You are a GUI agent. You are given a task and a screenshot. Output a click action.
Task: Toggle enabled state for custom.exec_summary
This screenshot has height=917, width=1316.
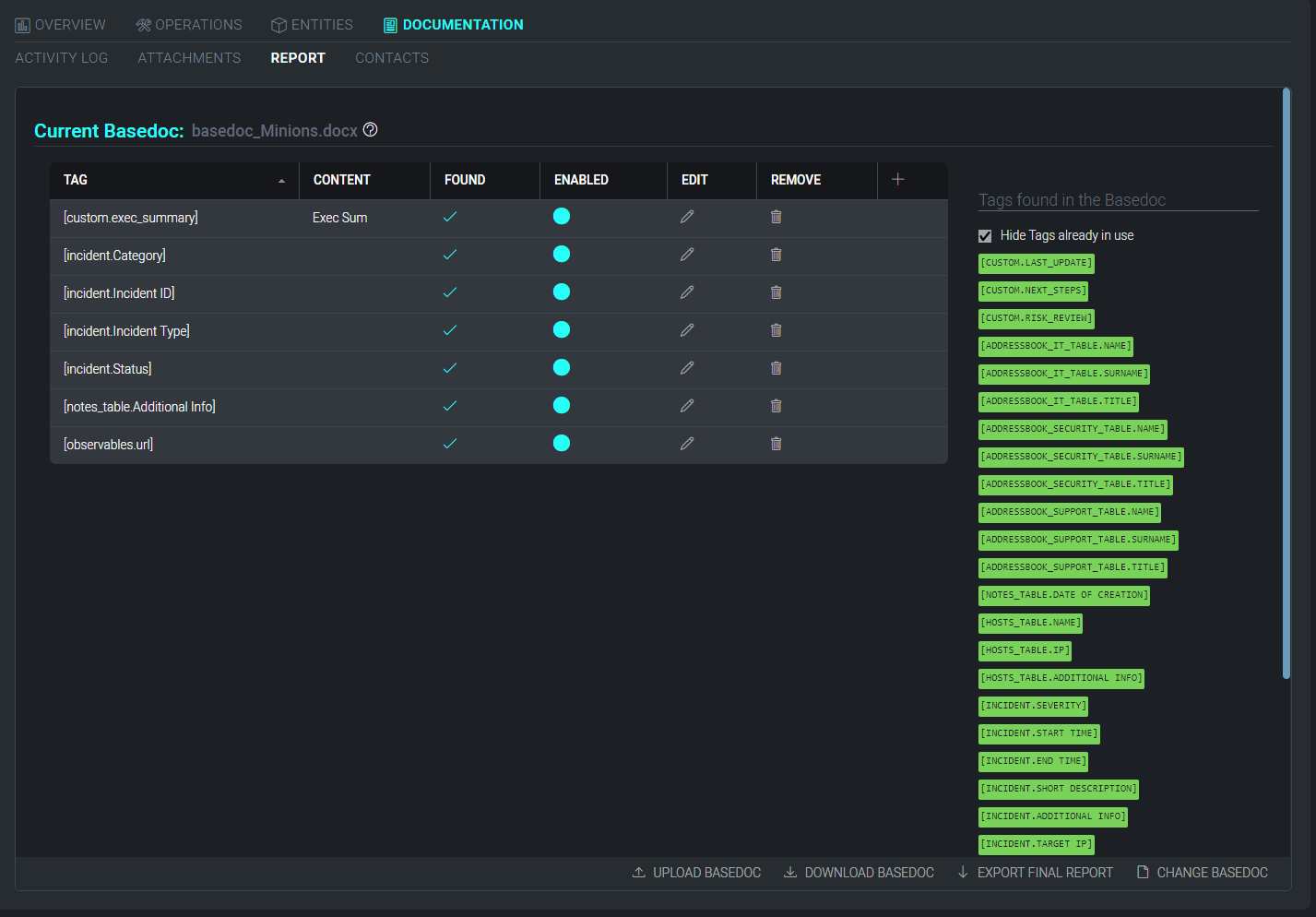(x=561, y=217)
